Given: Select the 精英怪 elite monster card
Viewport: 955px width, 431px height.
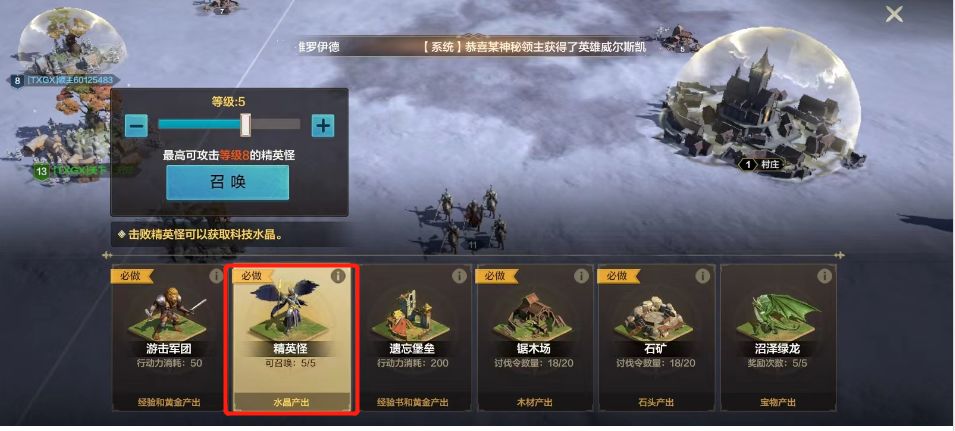Looking at the screenshot, I should click(x=291, y=339).
